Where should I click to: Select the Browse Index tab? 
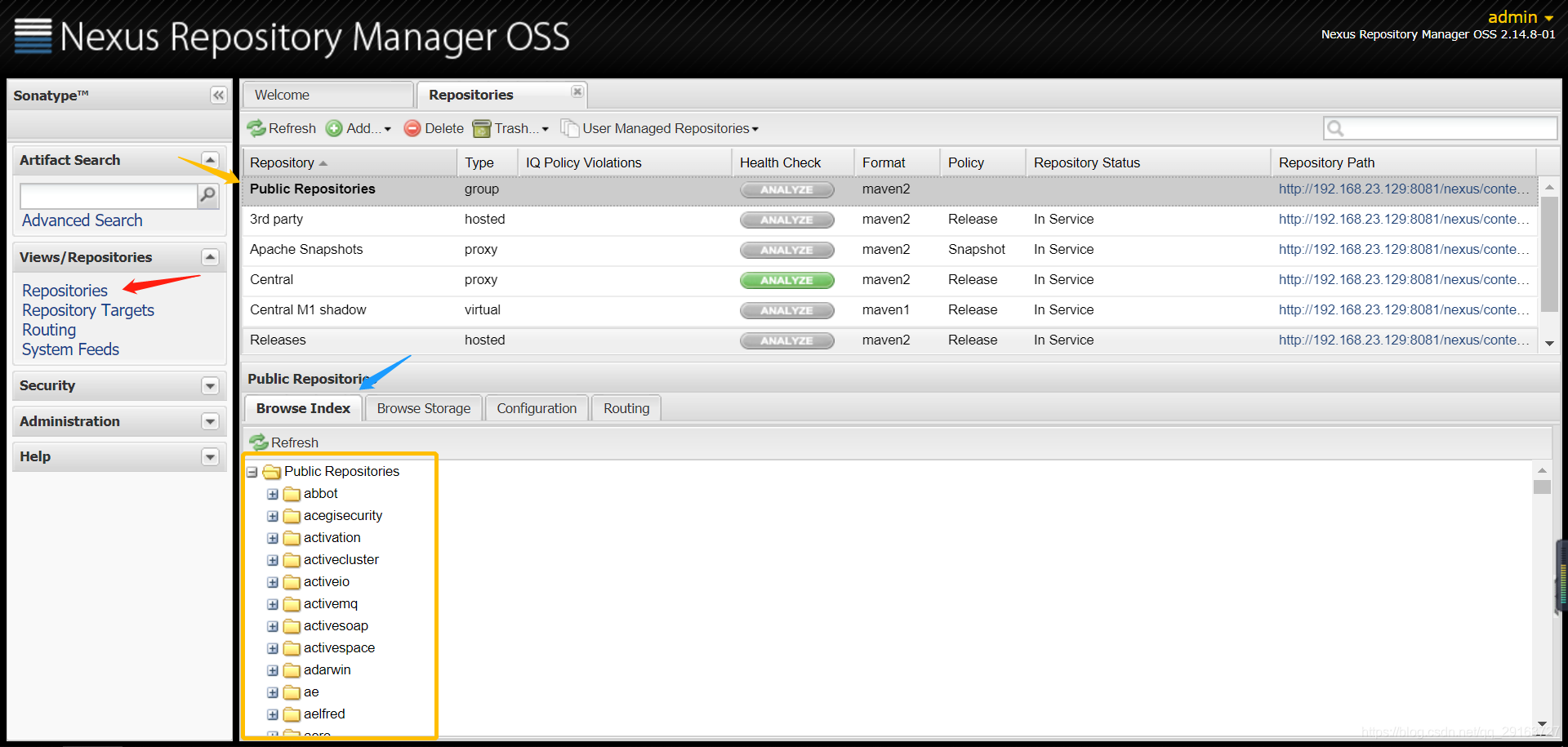point(303,408)
